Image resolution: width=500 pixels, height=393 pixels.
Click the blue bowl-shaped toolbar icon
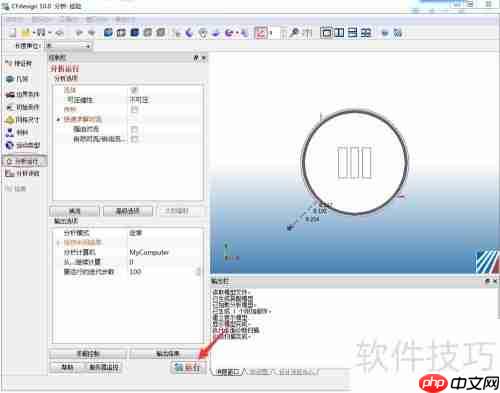pyautogui.click(x=216, y=33)
